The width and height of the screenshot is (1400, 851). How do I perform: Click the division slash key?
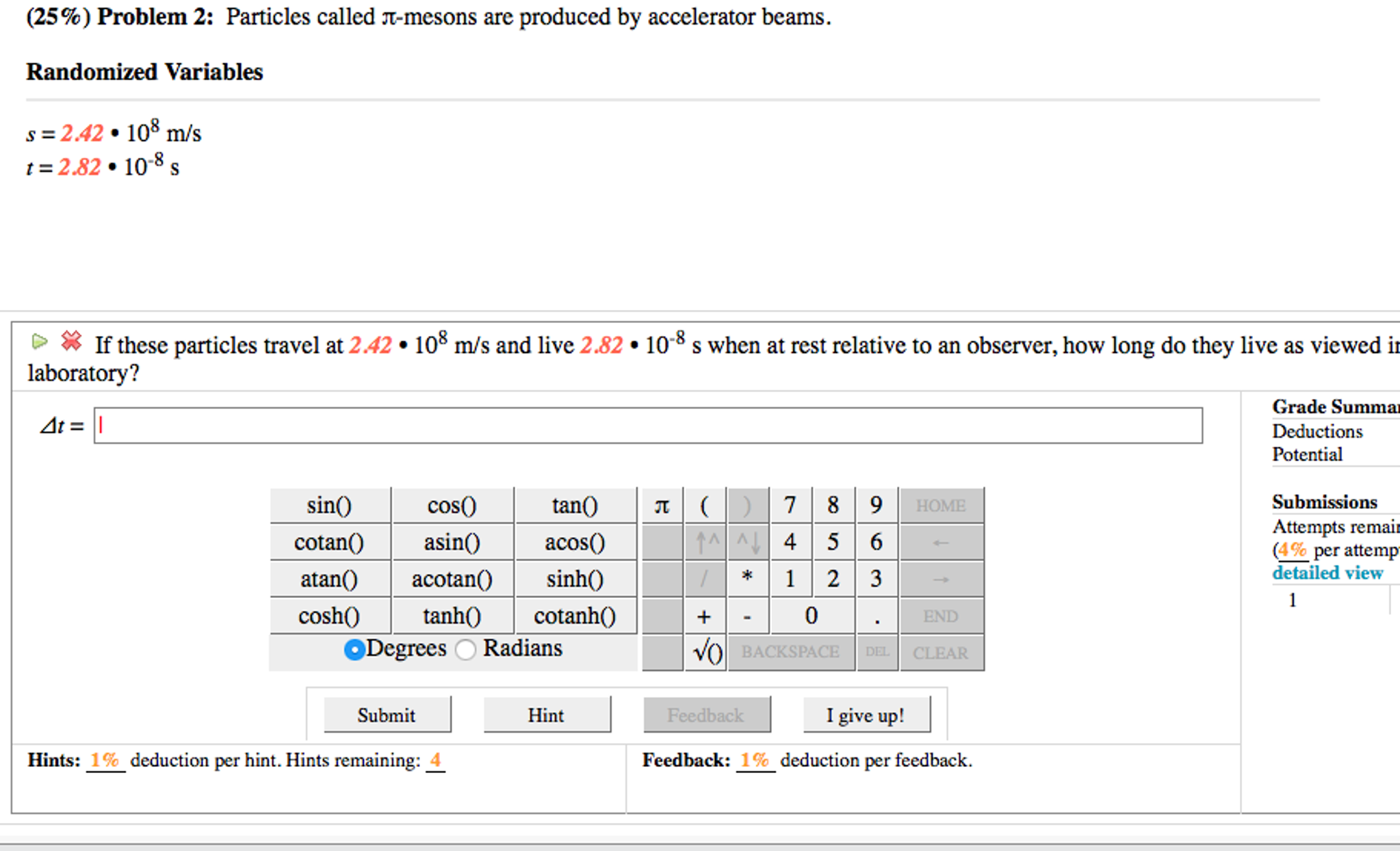[705, 579]
